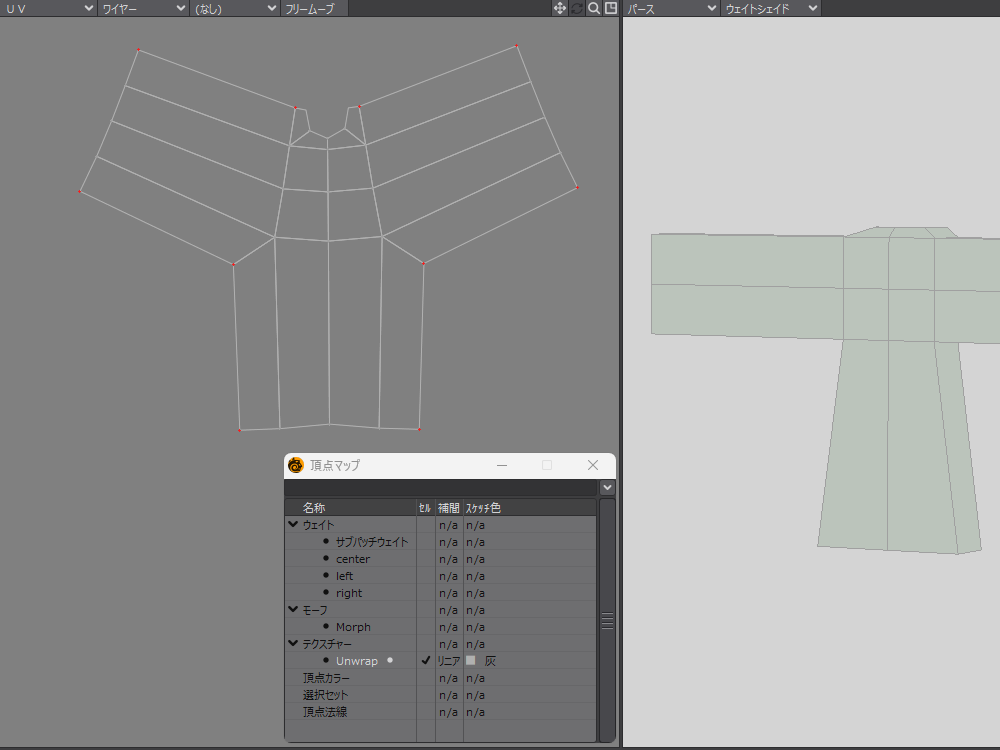
Task: Click the dot marker after Unwrap name
Action: point(390,661)
